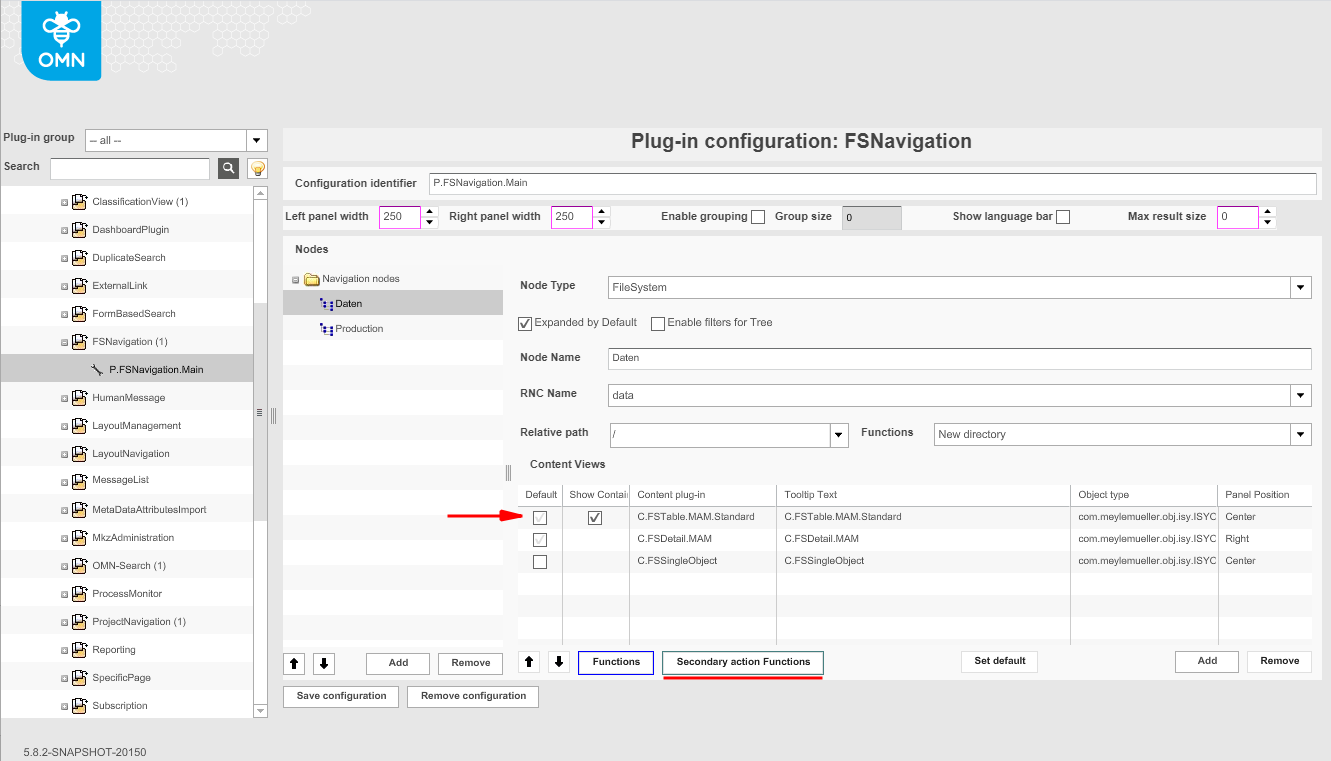This screenshot has width=1331, height=761.
Task: Click the OMN bee logo
Action: [61, 41]
